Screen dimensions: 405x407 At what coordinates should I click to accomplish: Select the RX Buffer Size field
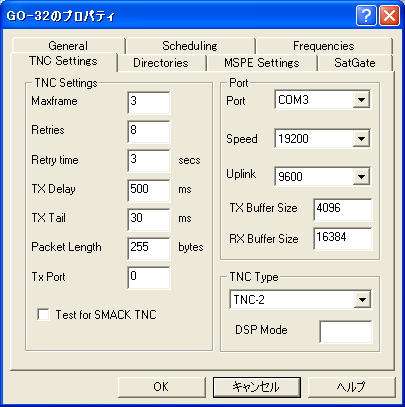click(342, 239)
